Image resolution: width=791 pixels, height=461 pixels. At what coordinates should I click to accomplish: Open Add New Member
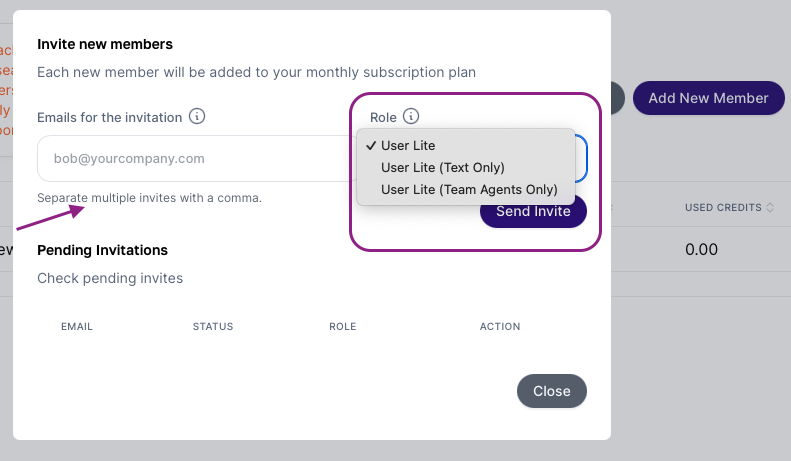708,98
